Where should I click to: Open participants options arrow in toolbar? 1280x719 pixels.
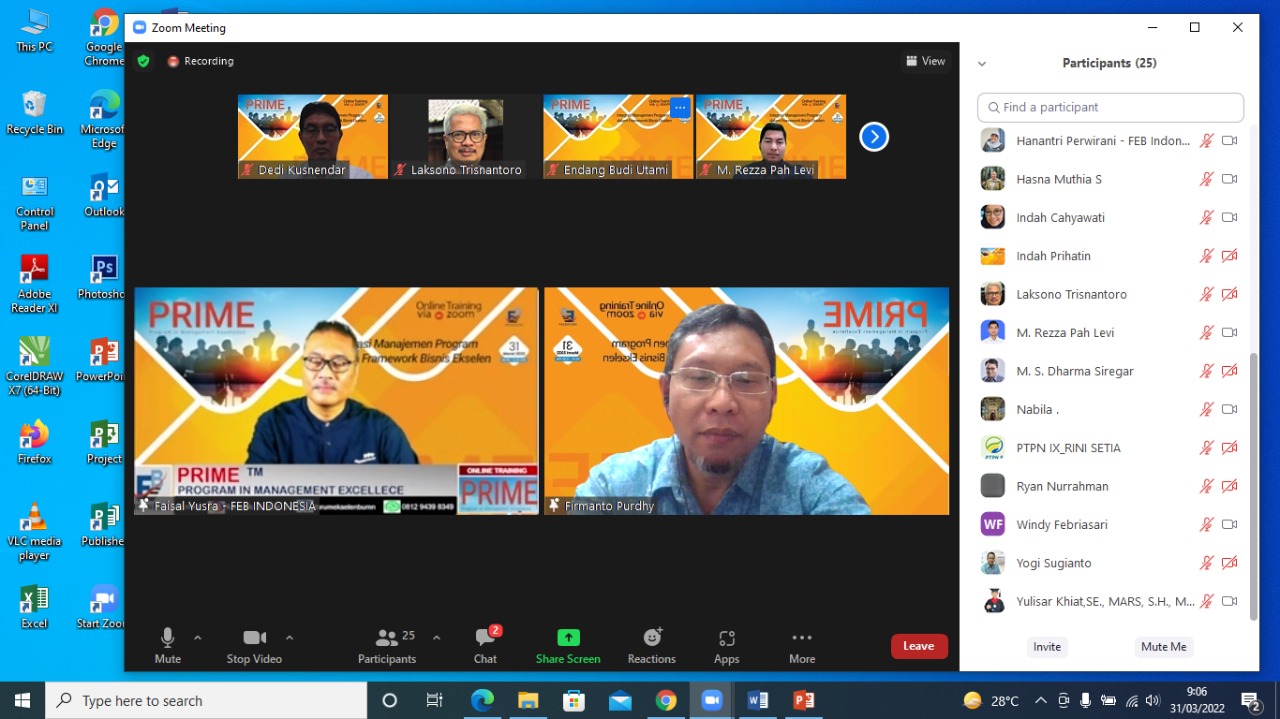pyautogui.click(x=436, y=637)
